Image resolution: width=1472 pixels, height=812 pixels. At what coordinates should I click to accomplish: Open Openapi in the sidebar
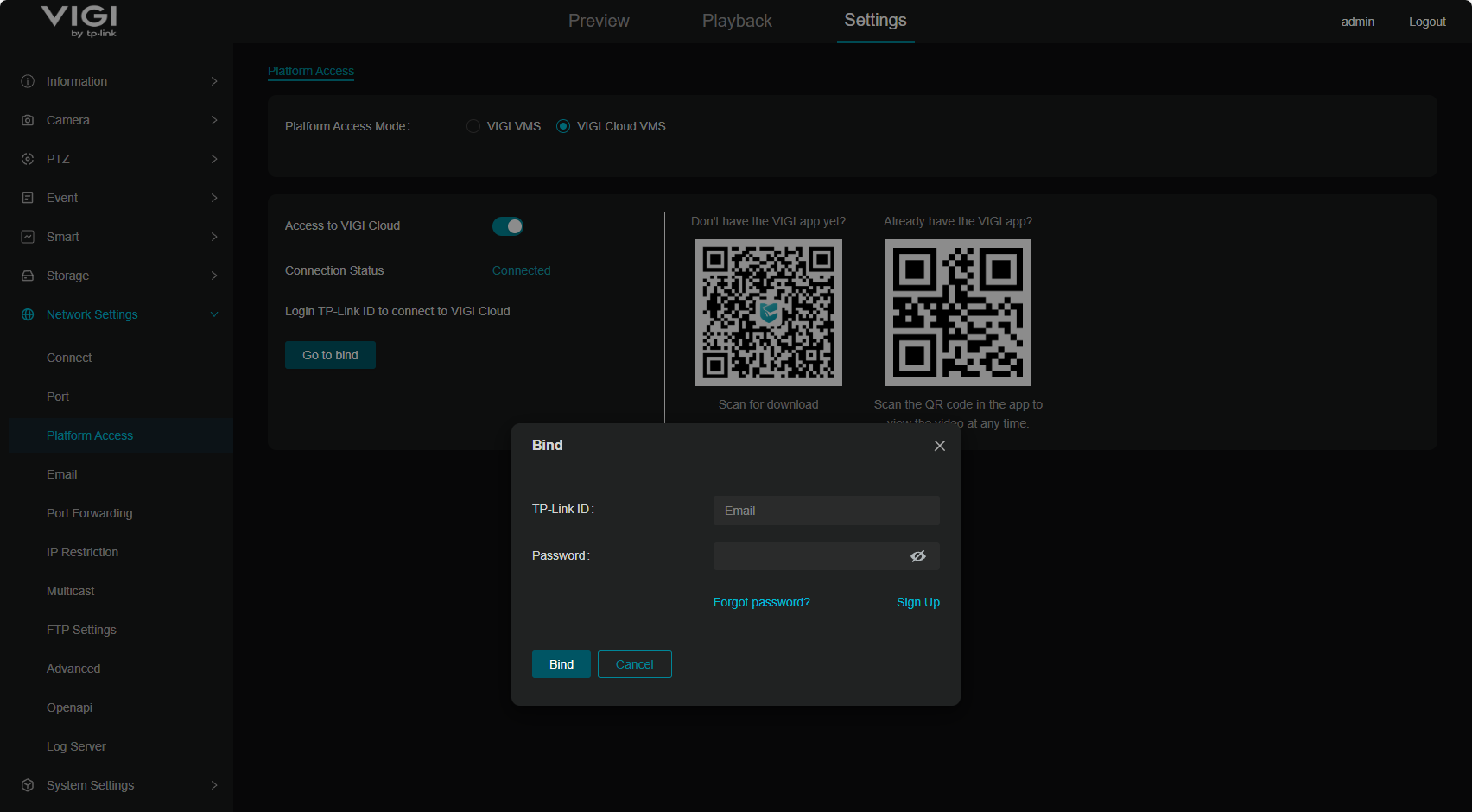point(70,707)
